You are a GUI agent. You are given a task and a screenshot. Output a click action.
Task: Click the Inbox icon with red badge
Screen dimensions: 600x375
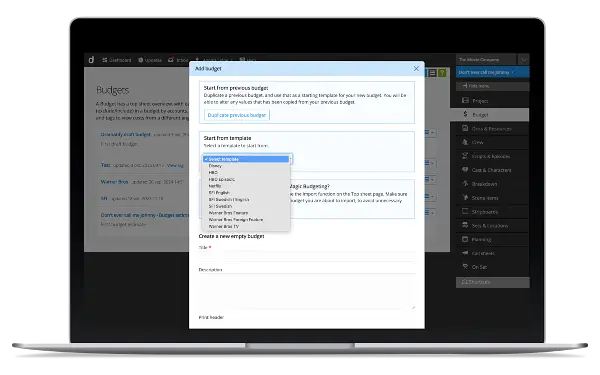click(x=171, y=60)
